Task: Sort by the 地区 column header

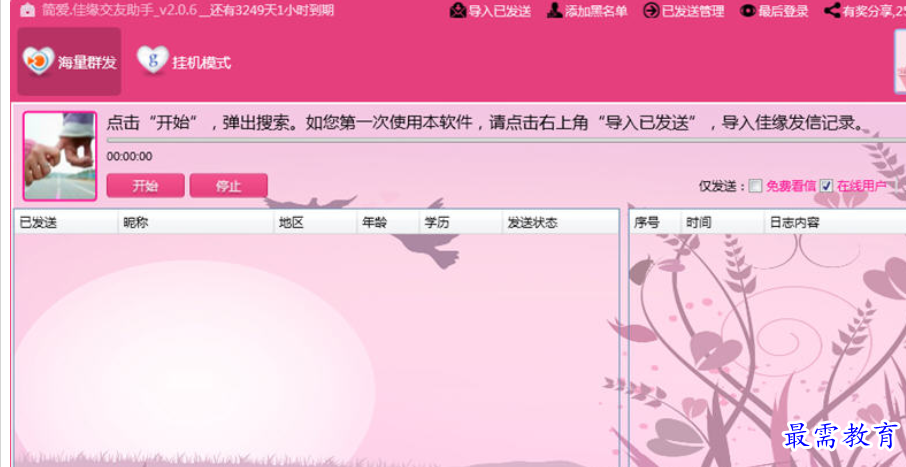Action: (315, 223)
